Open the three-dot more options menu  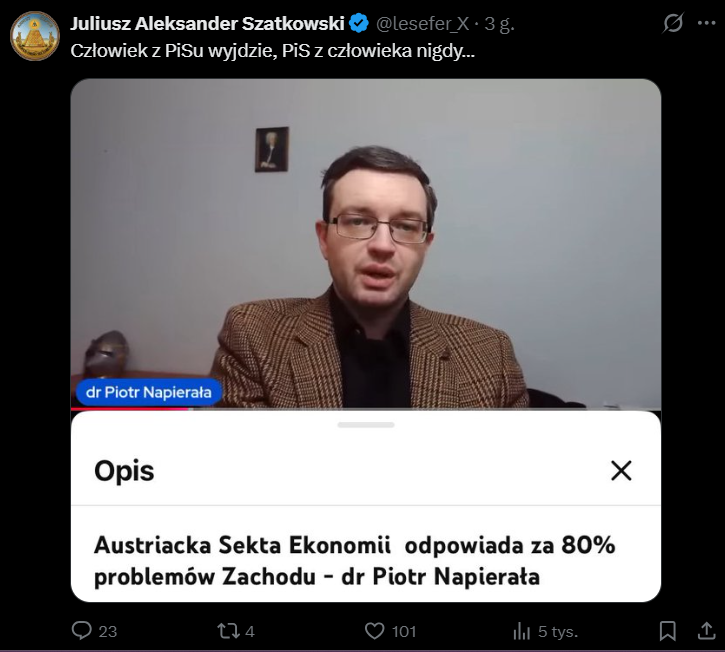707,23
